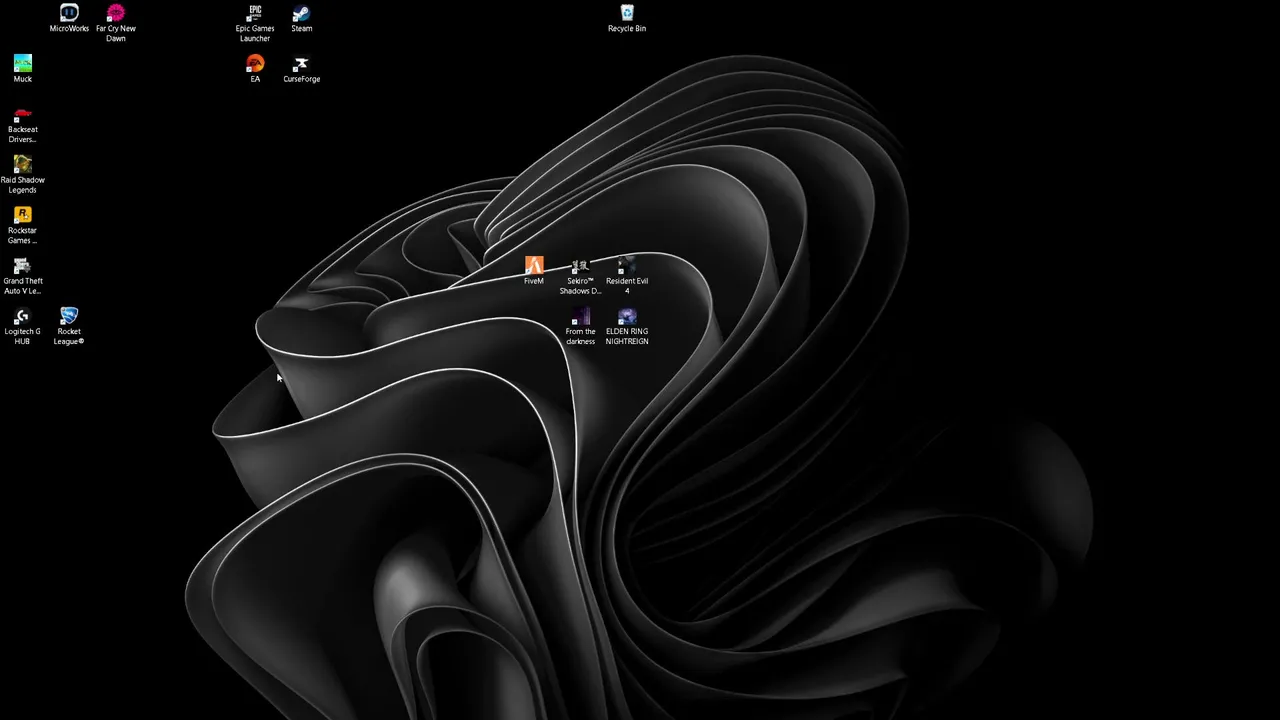Select the FiveM desktop icon
1280x720 pixels.
tap(534, 271)
